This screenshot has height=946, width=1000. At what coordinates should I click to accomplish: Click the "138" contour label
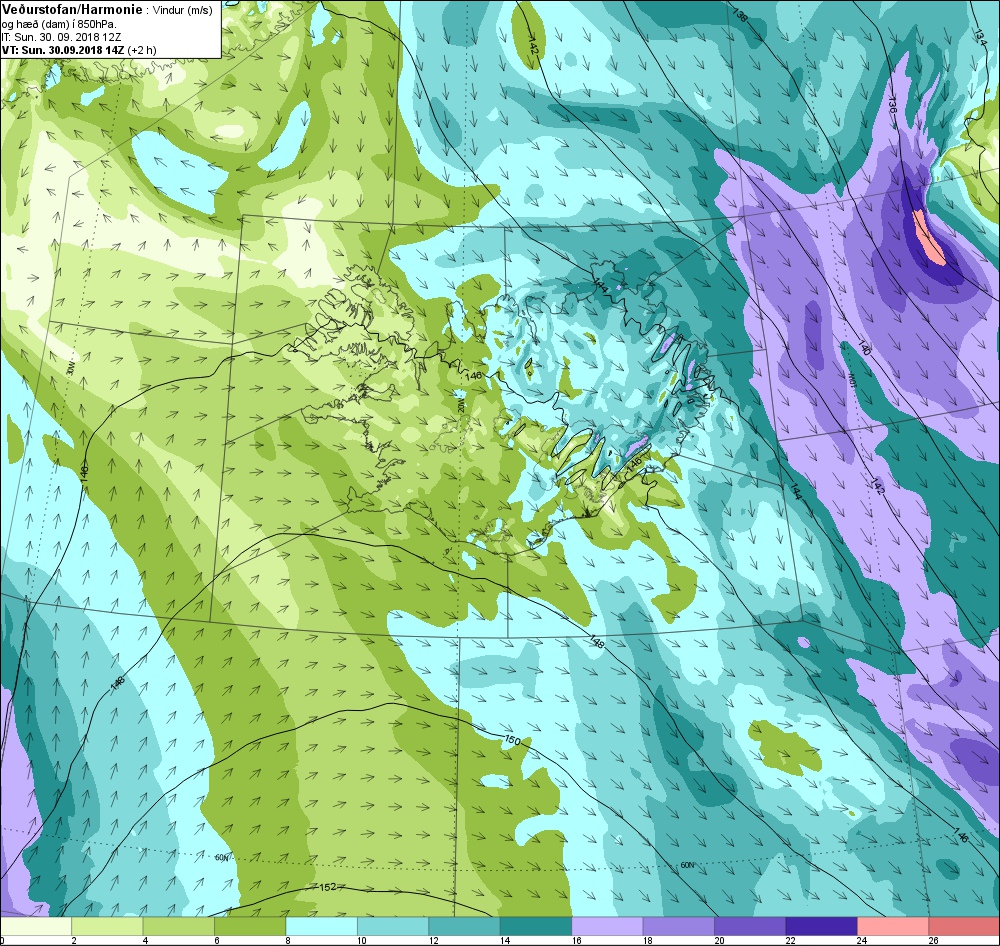740,15
